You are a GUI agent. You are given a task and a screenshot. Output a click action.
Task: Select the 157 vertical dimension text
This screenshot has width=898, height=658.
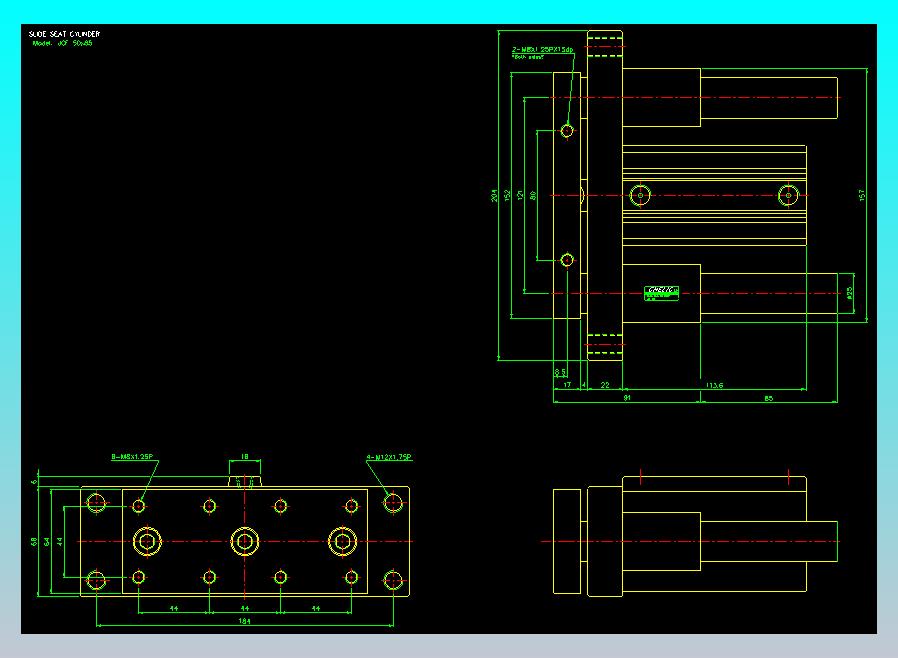[861, 195]
